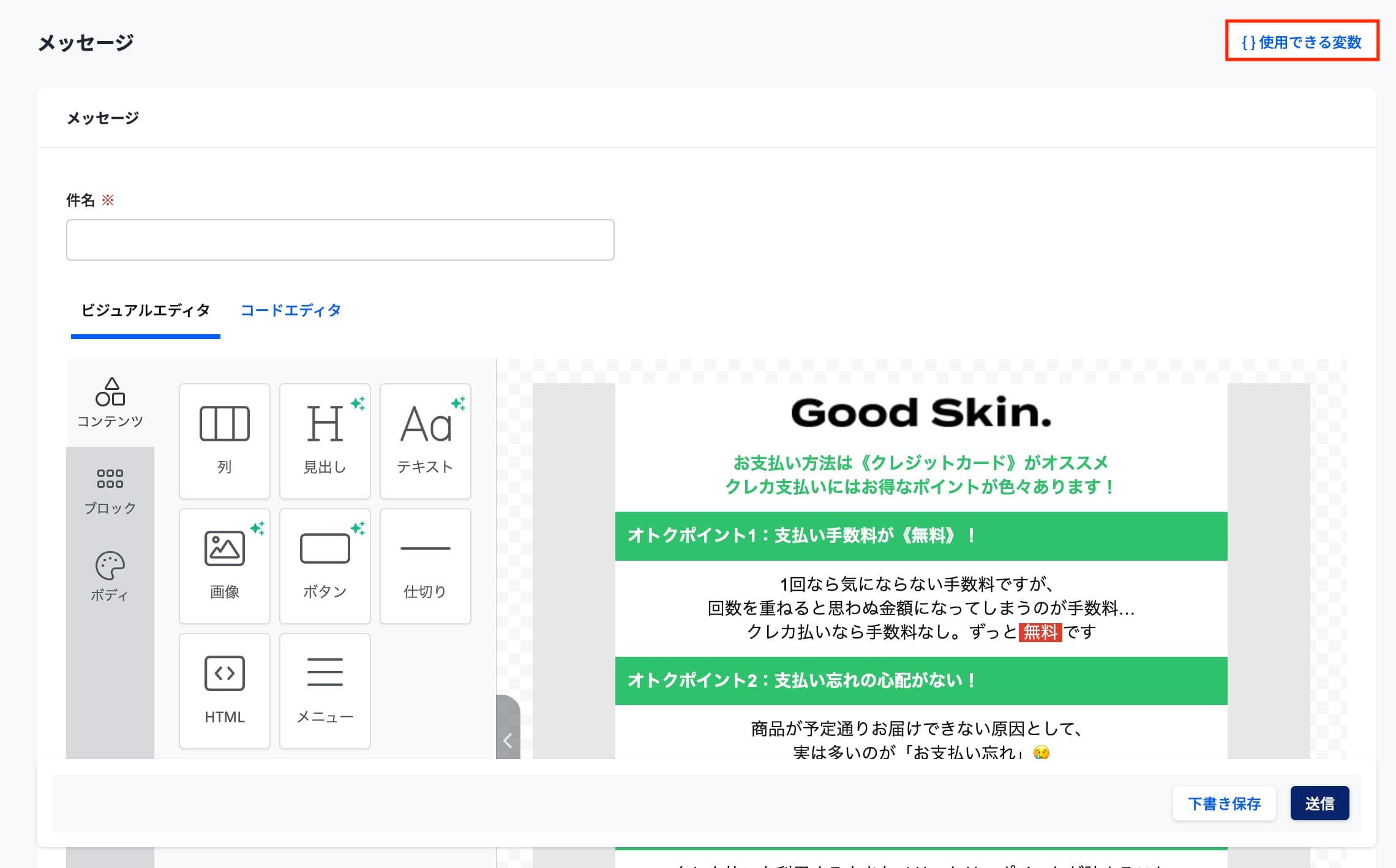
Task: Open the 使用できる変数 link
Action: (x=1302, y=42)
